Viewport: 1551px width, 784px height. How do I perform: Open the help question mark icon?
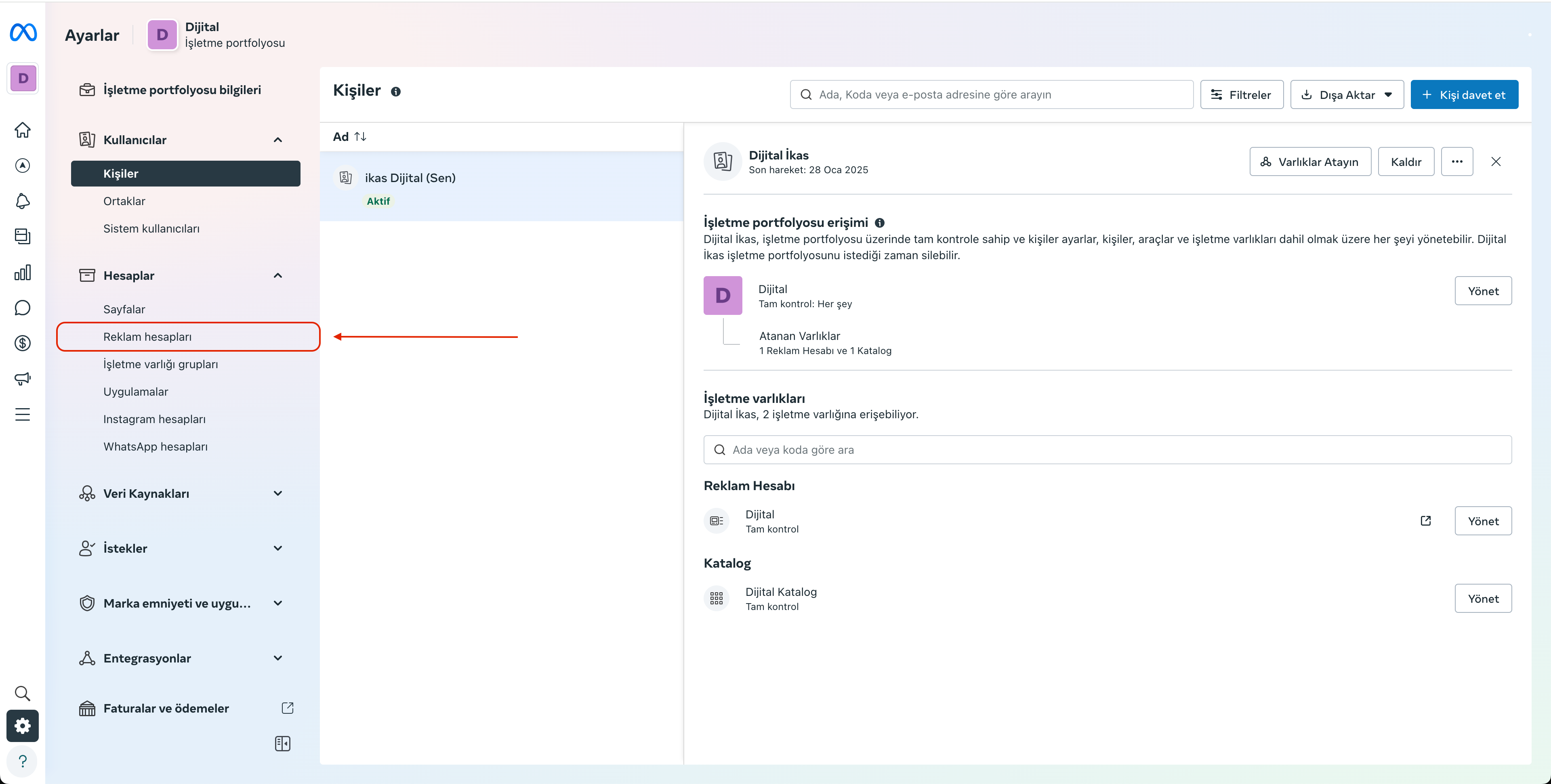[23, 762]
